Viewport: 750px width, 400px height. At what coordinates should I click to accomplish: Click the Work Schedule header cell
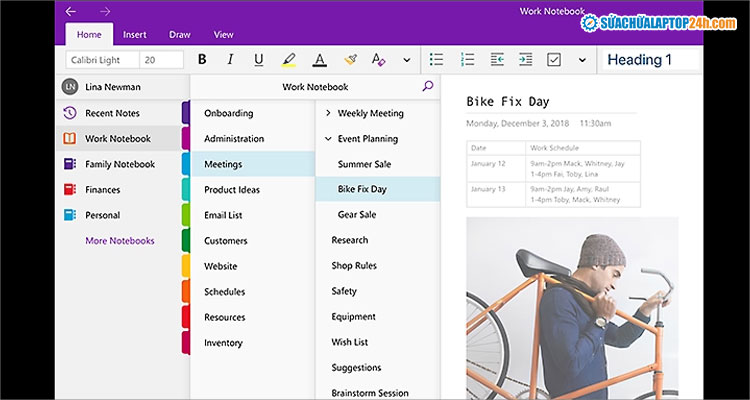click(583, 148)
